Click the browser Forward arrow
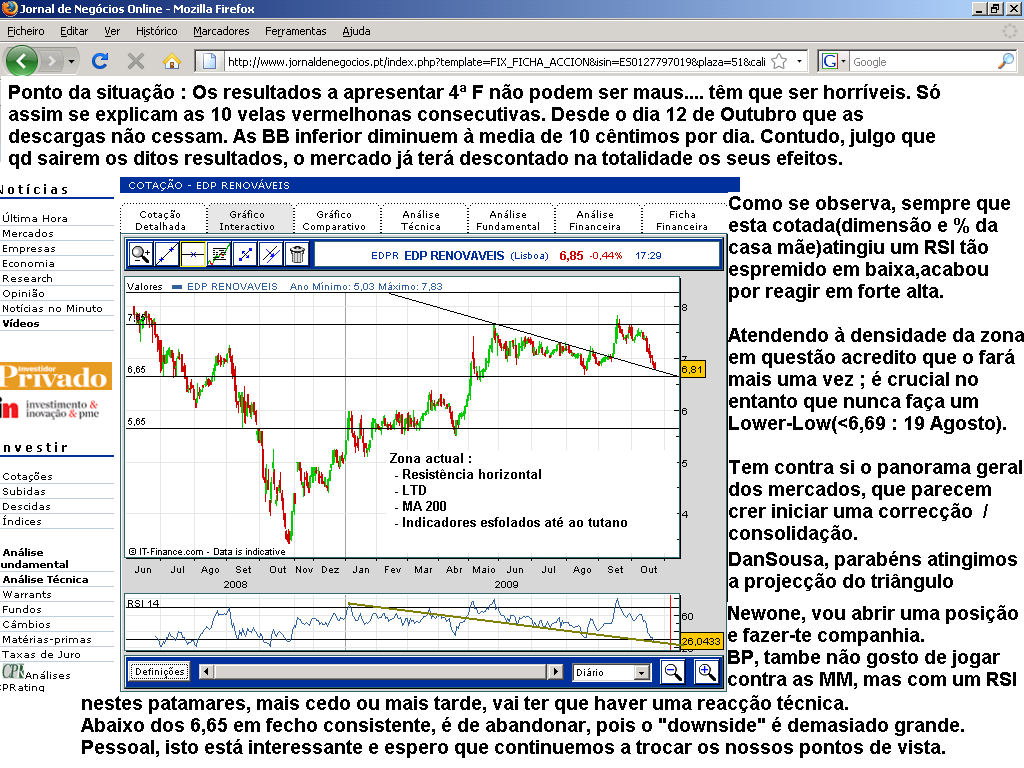 click(x=51, y=61)
